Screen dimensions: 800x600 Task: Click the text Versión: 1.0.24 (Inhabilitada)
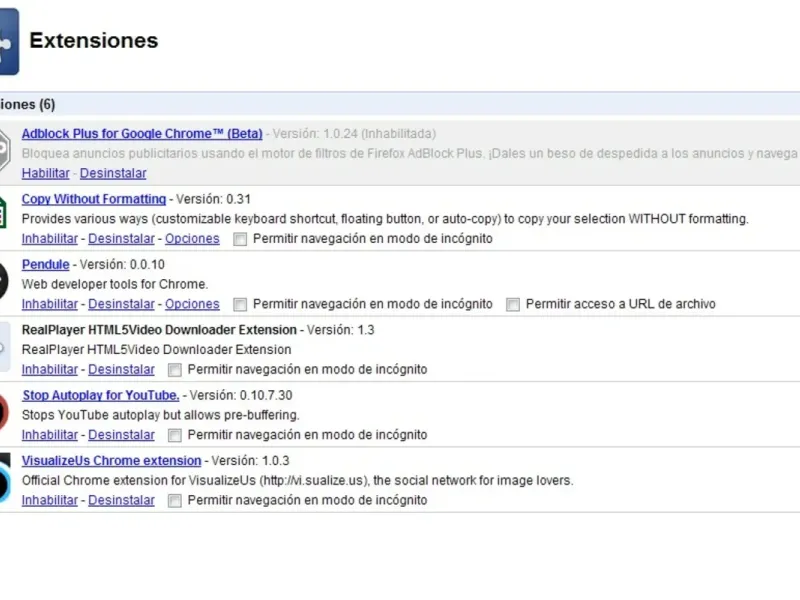pos(354,134)
